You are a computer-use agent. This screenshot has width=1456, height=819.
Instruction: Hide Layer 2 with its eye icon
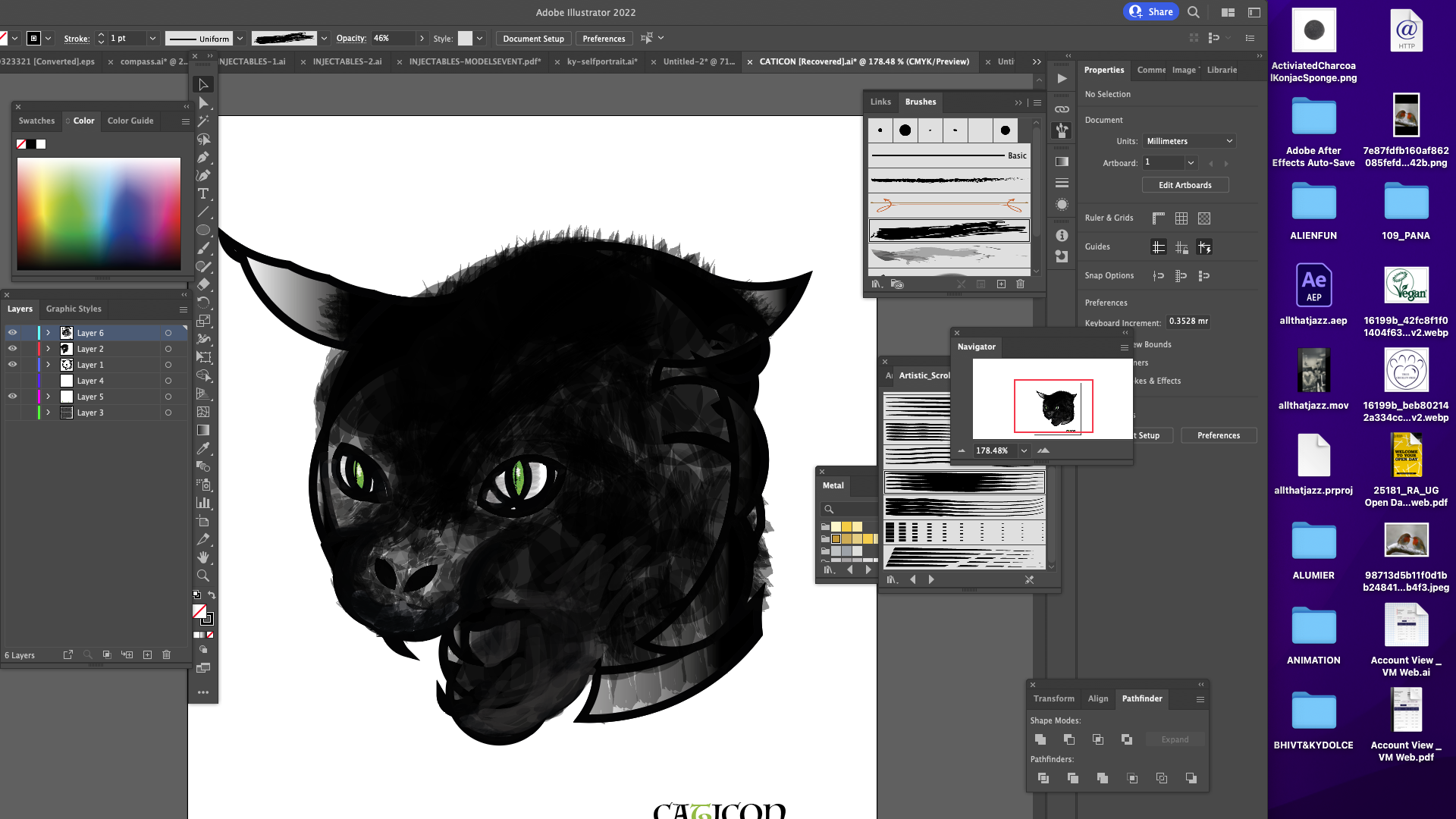12,349
